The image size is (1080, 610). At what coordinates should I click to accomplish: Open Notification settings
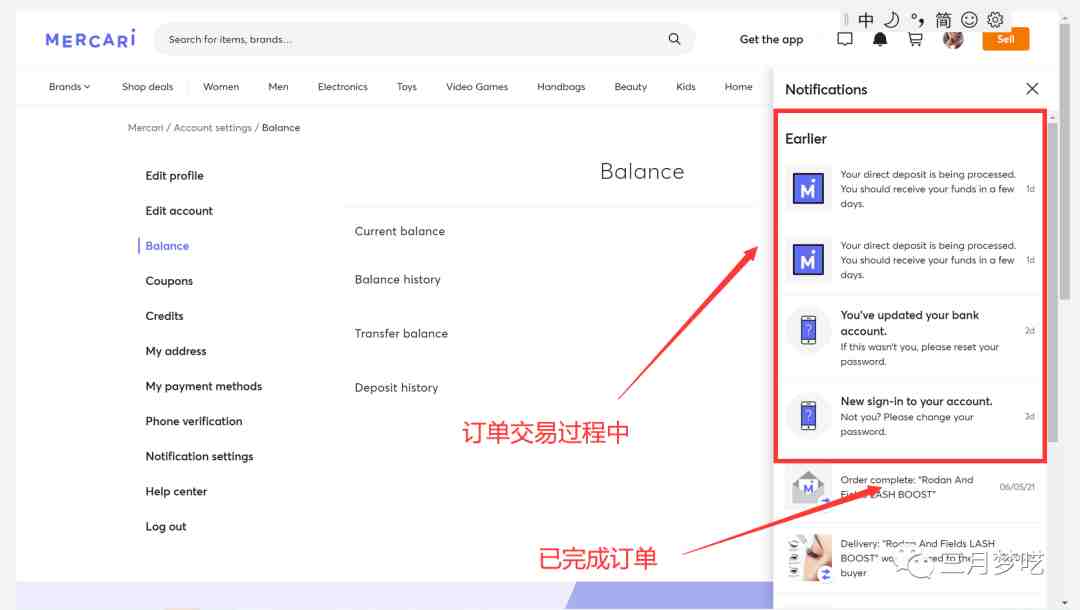tap(199, 456)
